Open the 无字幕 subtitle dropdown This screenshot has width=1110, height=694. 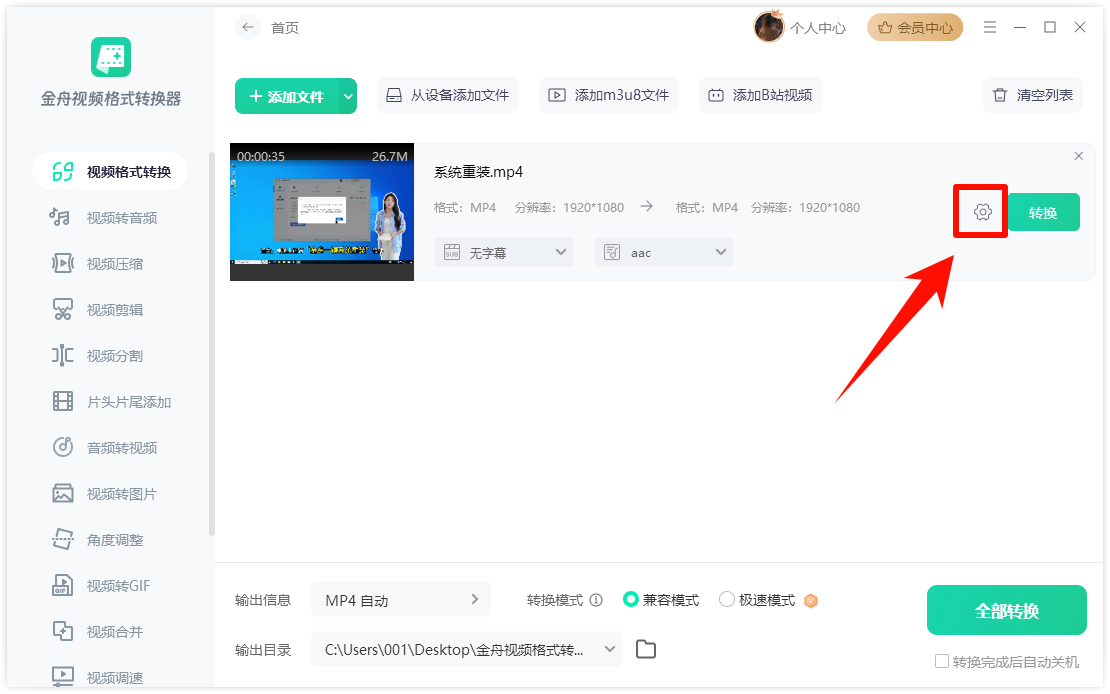coord(503,252)
